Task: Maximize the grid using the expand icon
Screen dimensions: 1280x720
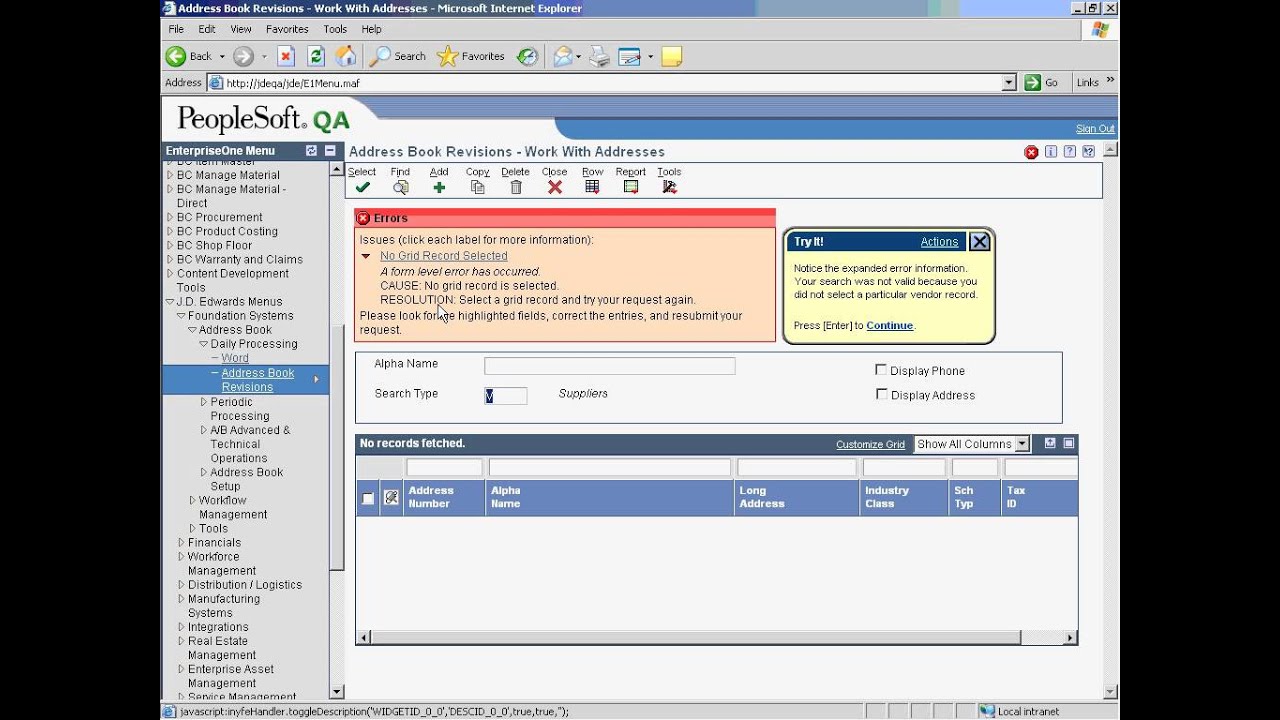Action: tap(1069, 443)
